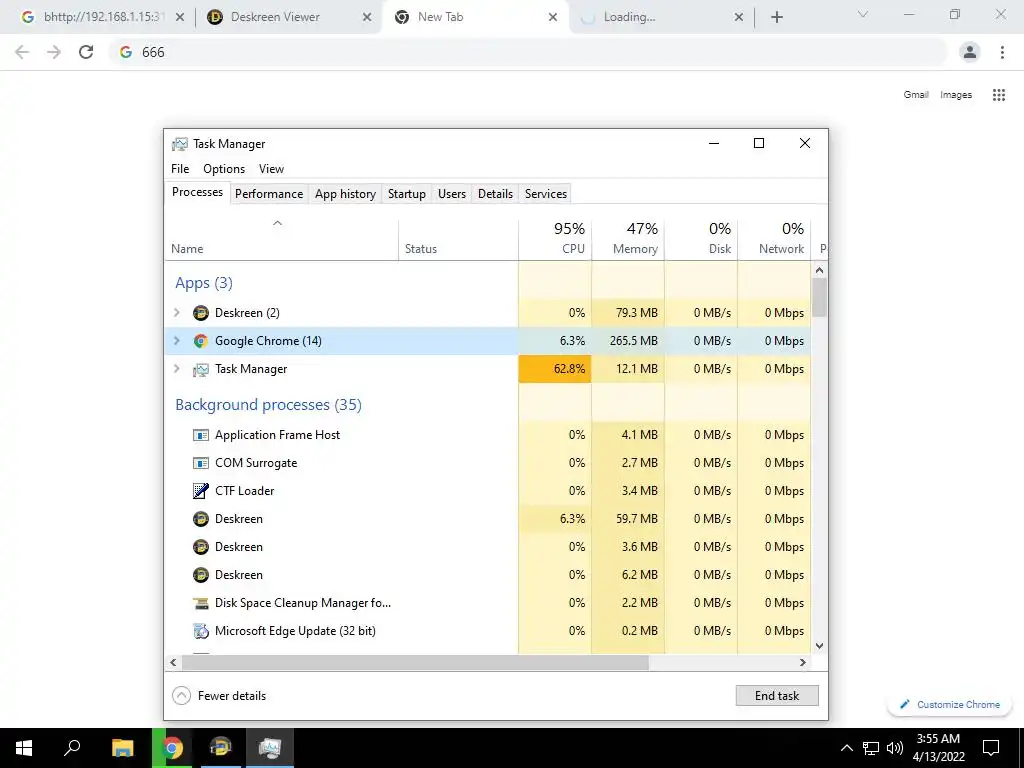Switch to the App history tab
The height and width of the screenshot is (768, 1024).
[x=345, y=194]
